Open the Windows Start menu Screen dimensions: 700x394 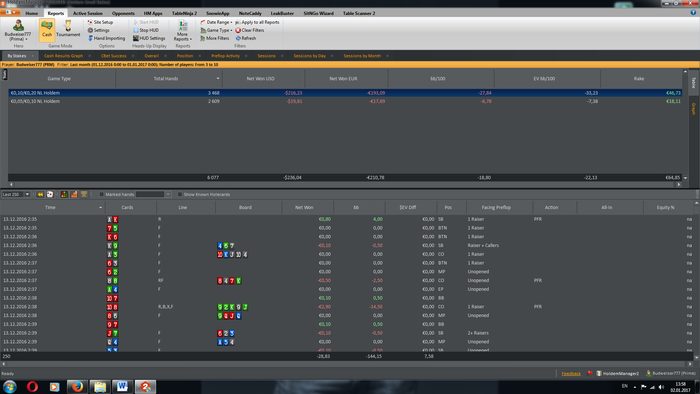pyautogui.click(x=9, y=386)
